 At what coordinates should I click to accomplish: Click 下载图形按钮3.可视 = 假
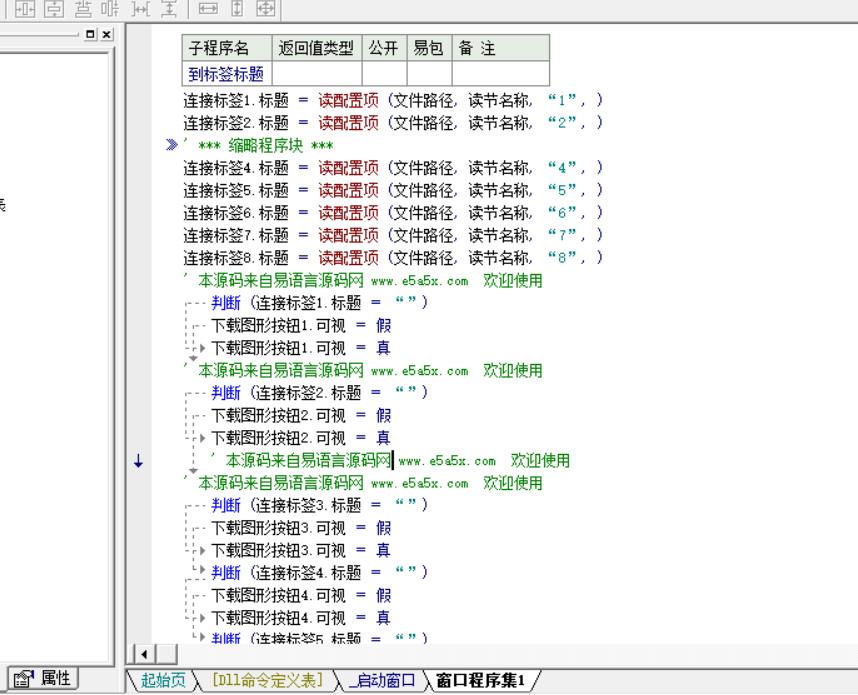pos(301,528)
